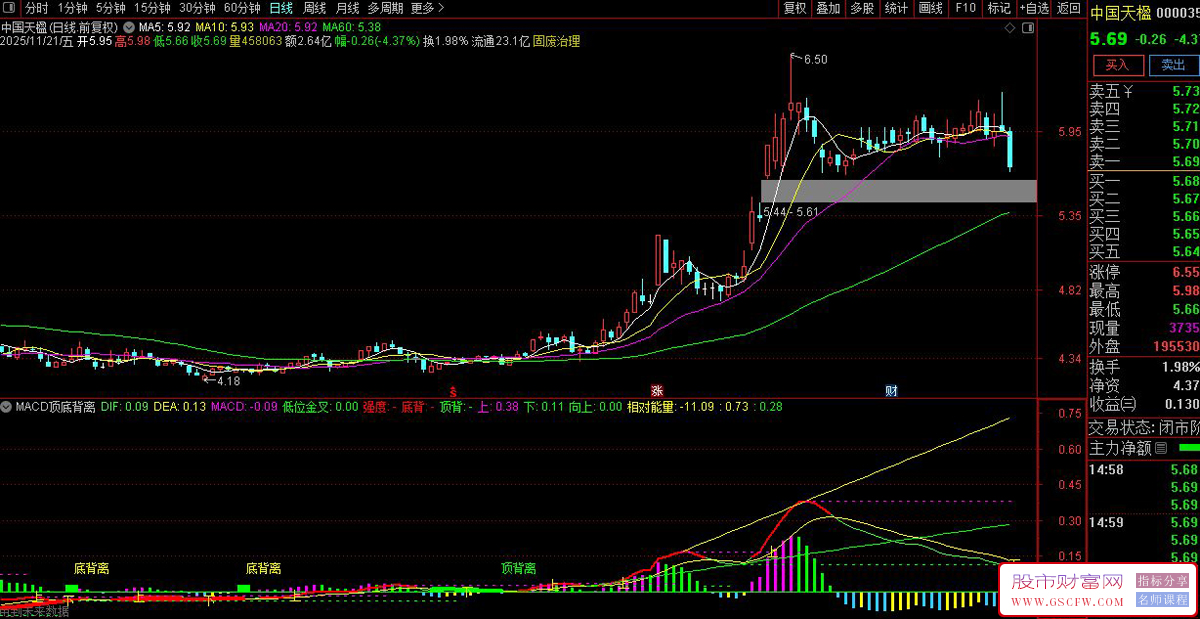Open the 更多 periods dropdown
Screen dimensions: 1200x619
click(428, 8)
